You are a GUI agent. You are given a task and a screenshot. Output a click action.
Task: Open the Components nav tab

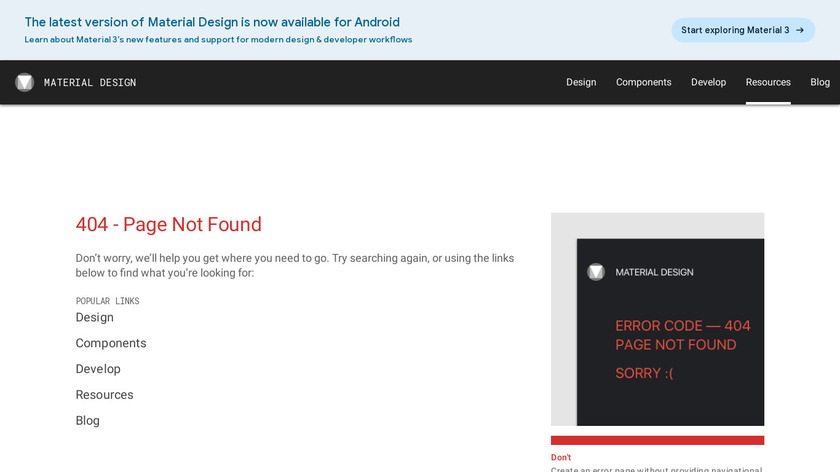pyautogui.click(x=643, y=82)
